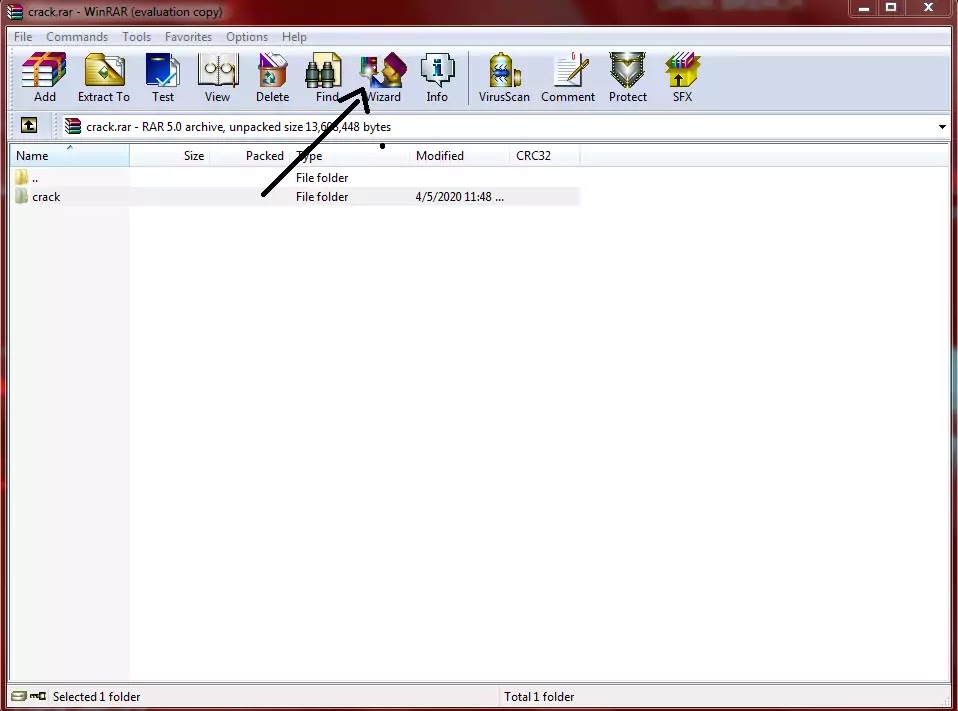The width and height of the screenshot is (958, 711).
Task: Go up one folder level
Action: click(29, 126)
